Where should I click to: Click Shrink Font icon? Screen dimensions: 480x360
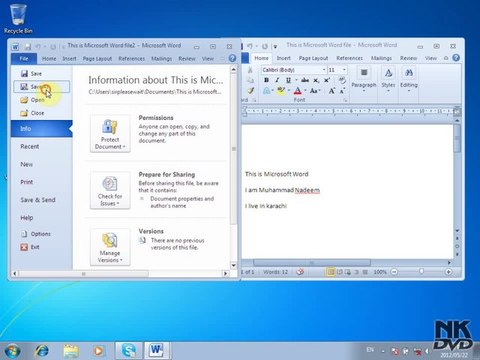coord(342,91)
